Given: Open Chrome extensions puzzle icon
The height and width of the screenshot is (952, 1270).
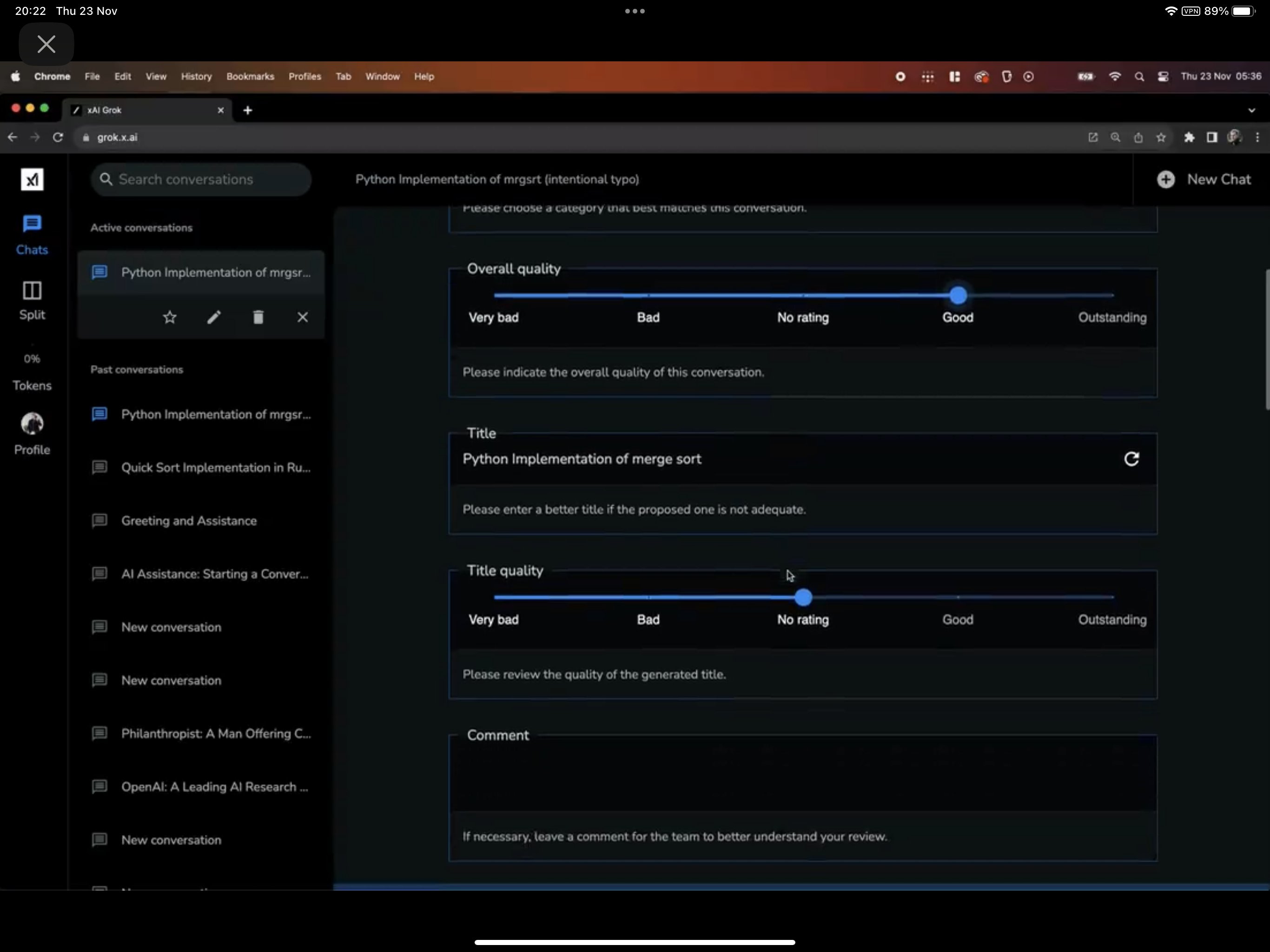Looking at the screenshot, I should point(1189,137).
